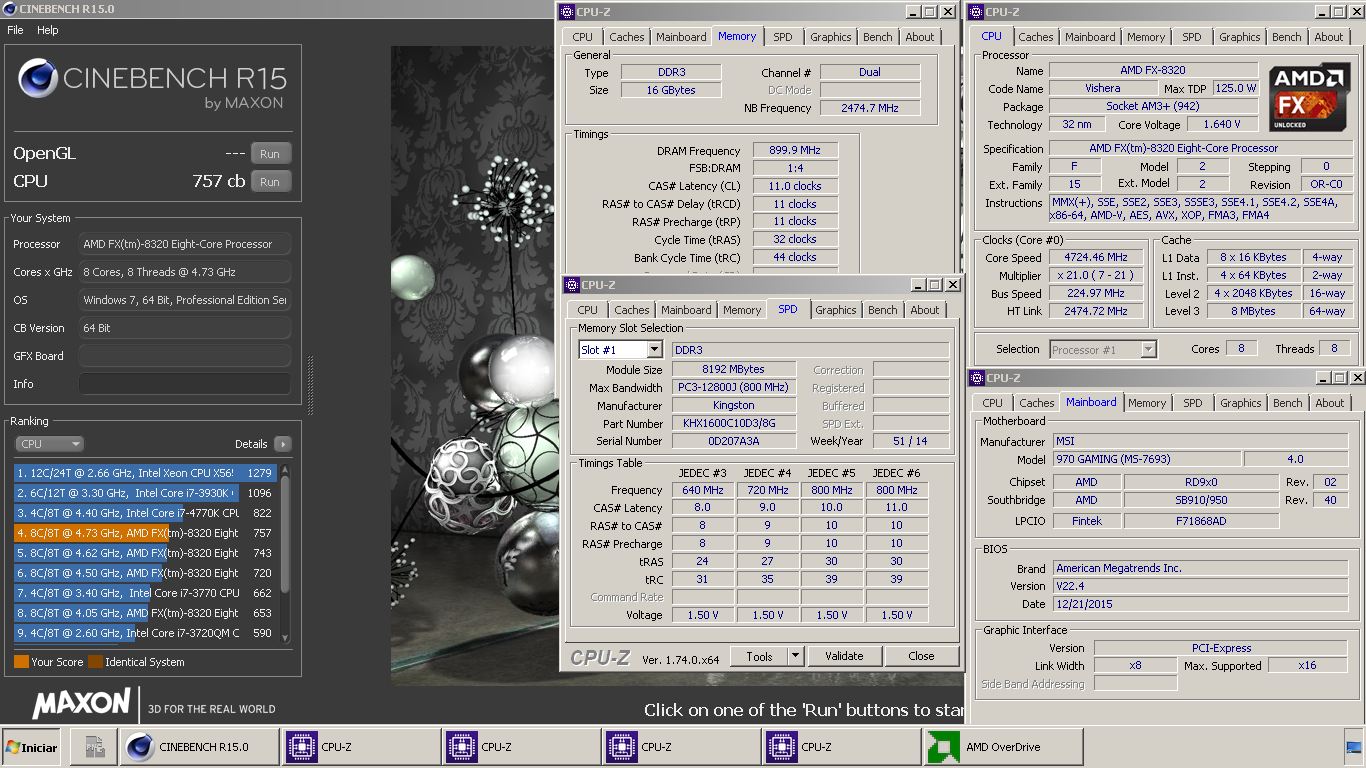Click the CPU-Z Memory window title icon
Image resolution: width=1366 pixels, height=768 pixels.
coord(567,12)
